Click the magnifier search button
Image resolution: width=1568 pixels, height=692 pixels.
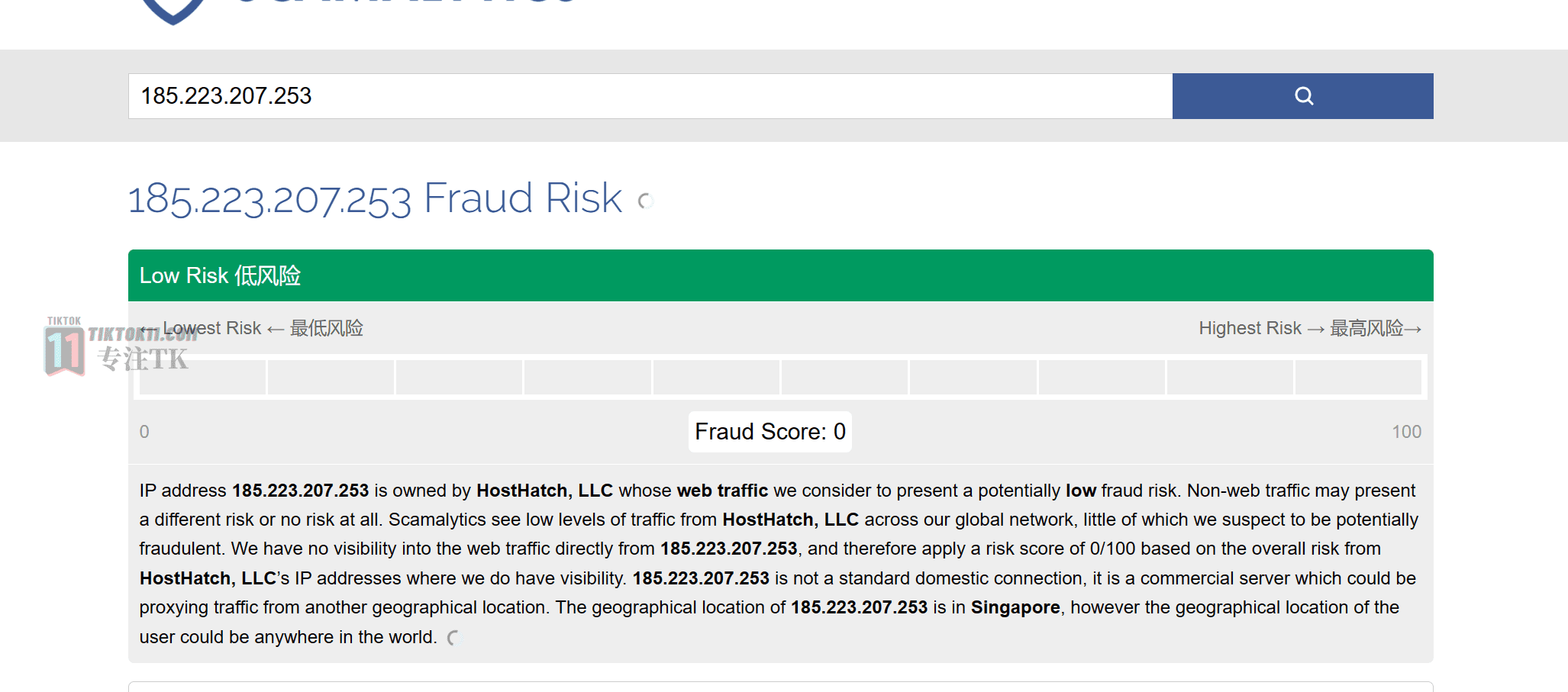point(1302,96)
